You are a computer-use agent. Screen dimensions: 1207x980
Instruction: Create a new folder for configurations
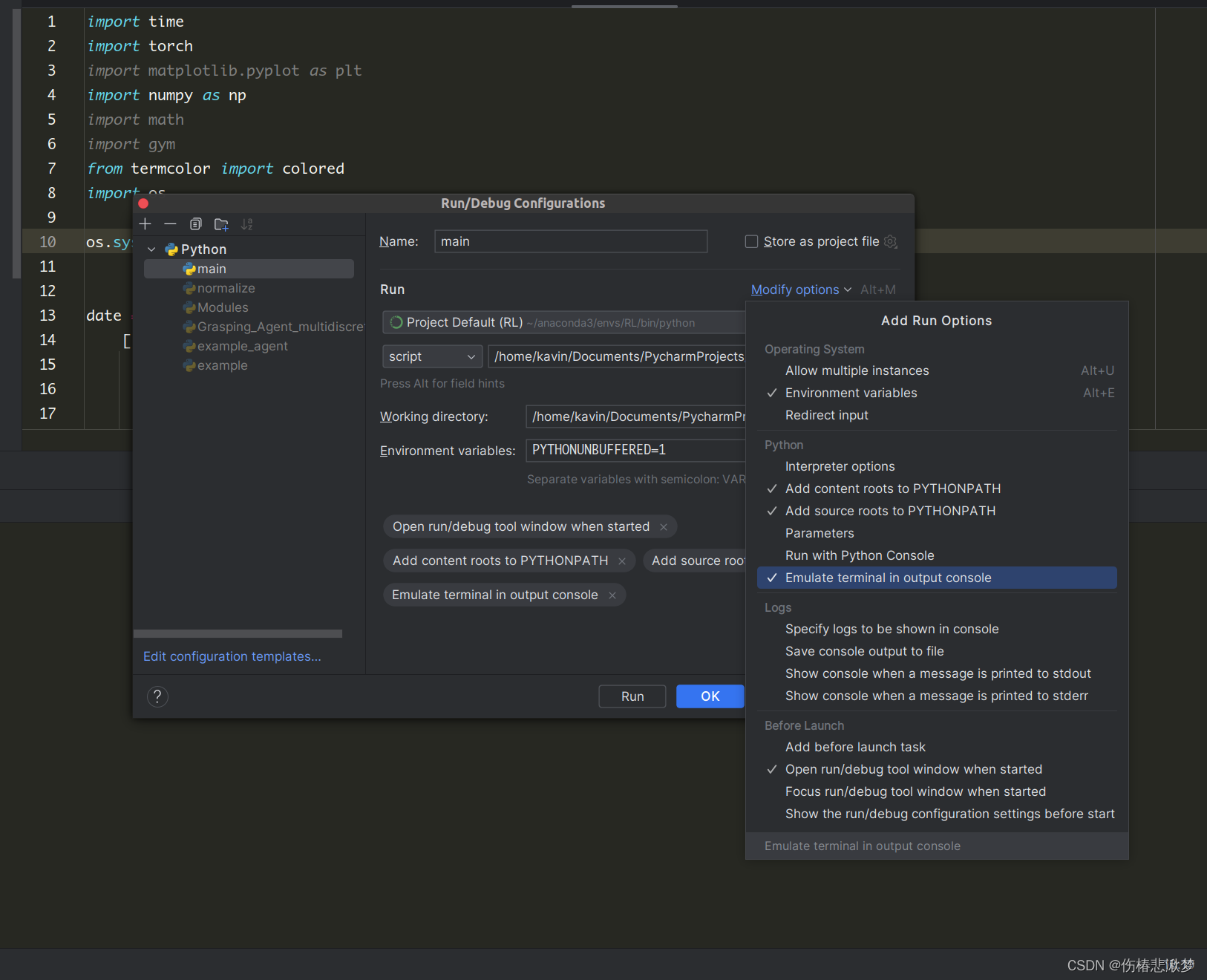coord(221,223)
